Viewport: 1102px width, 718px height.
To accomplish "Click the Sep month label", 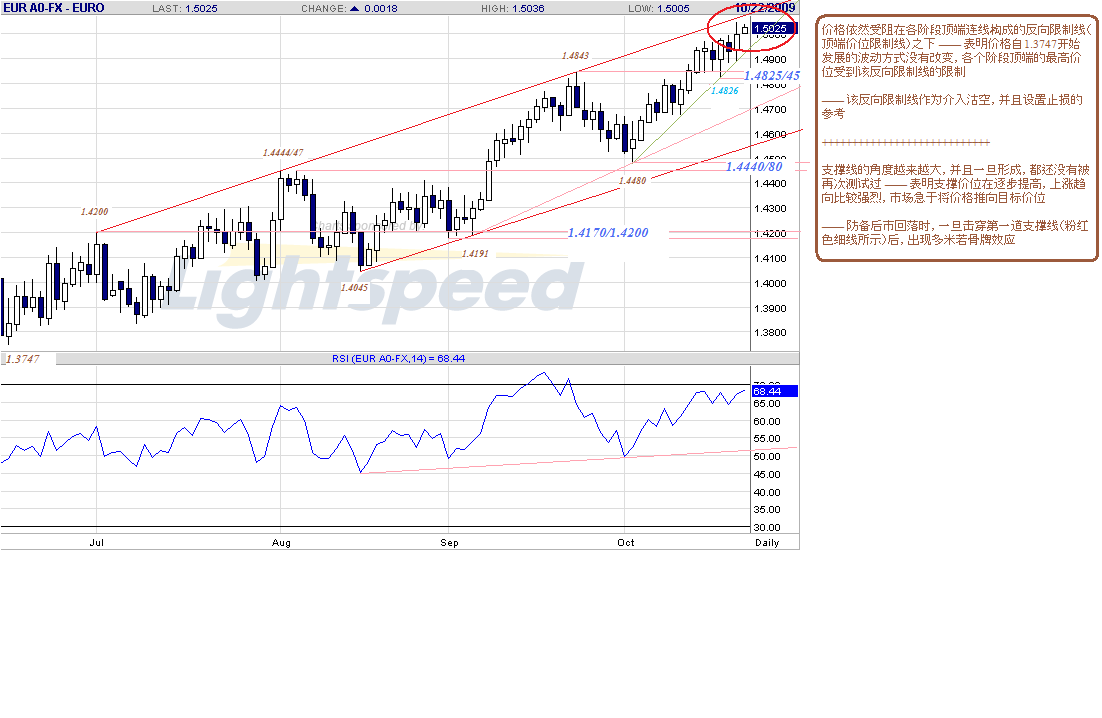I will point(449,542).
